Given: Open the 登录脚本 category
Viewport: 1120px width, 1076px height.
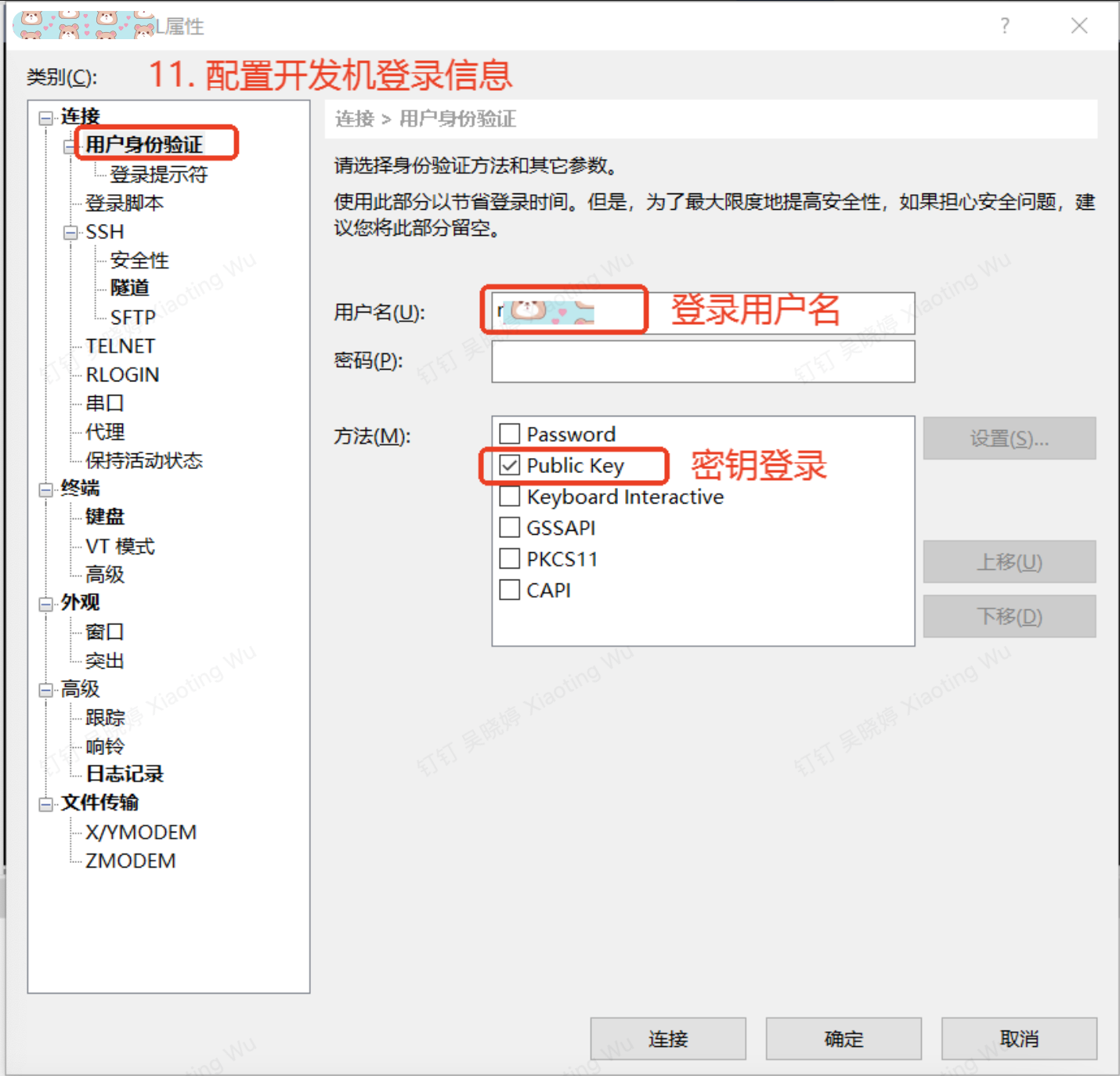Looking at the screenshot, I should click(125, 203).
